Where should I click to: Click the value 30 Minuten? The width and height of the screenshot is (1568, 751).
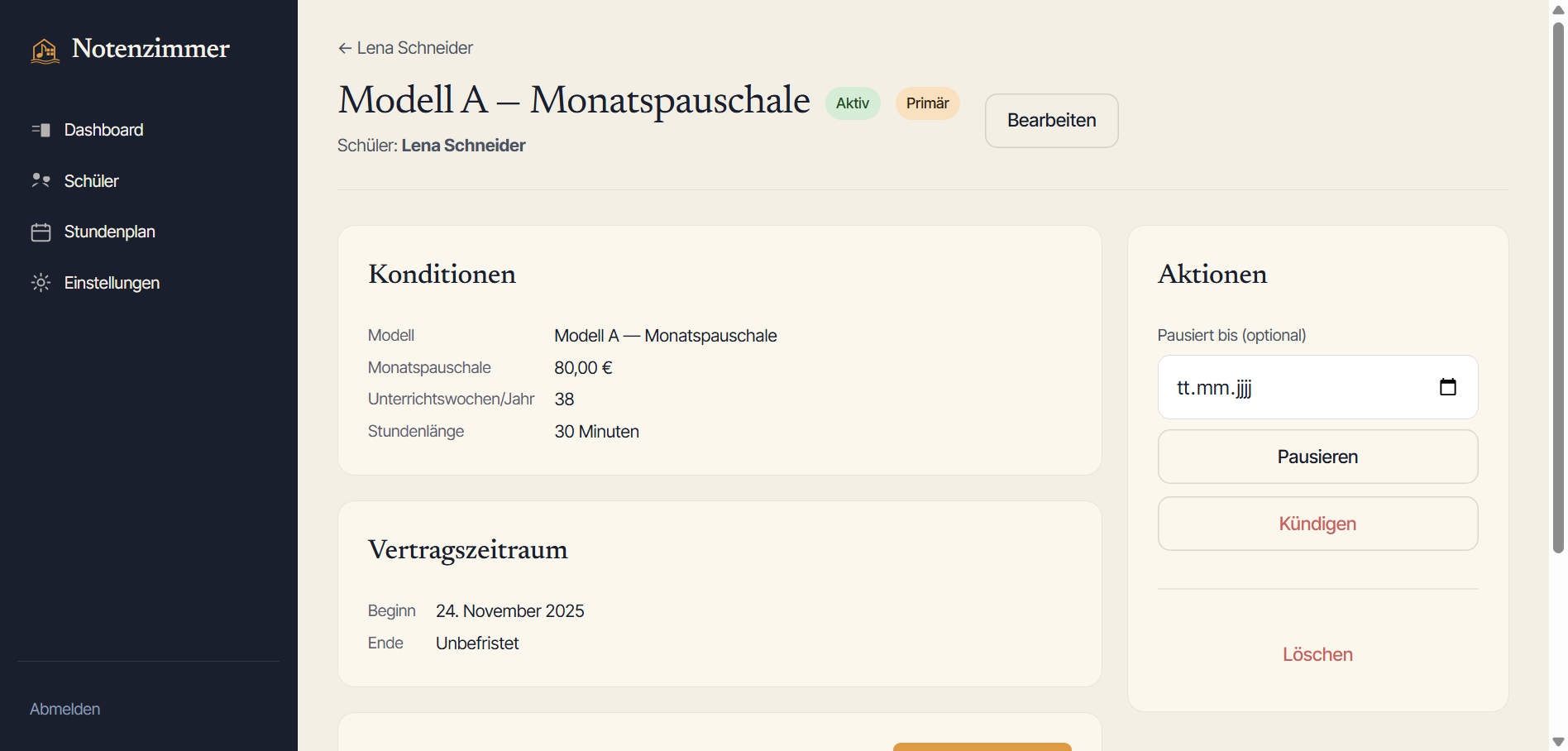coord(596,432)
